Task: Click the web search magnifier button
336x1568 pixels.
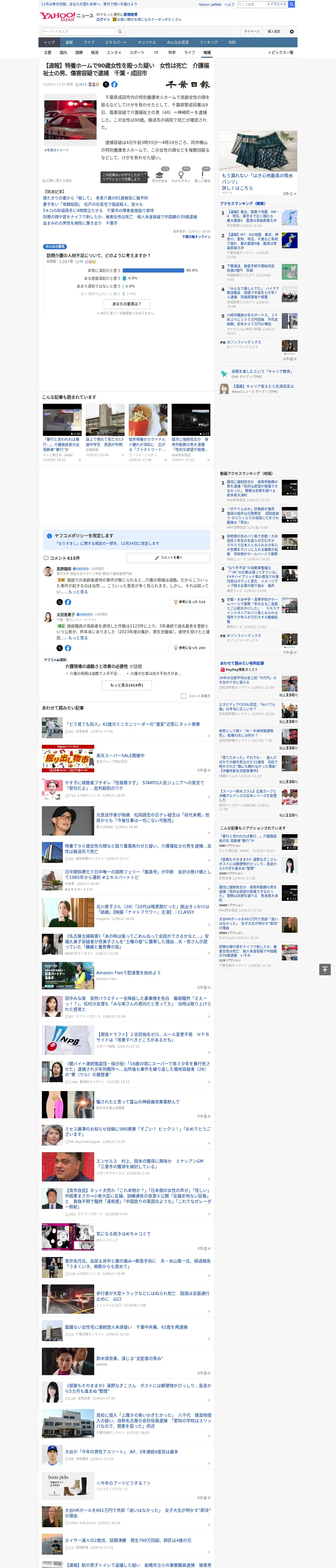Action: coord(292,4)
